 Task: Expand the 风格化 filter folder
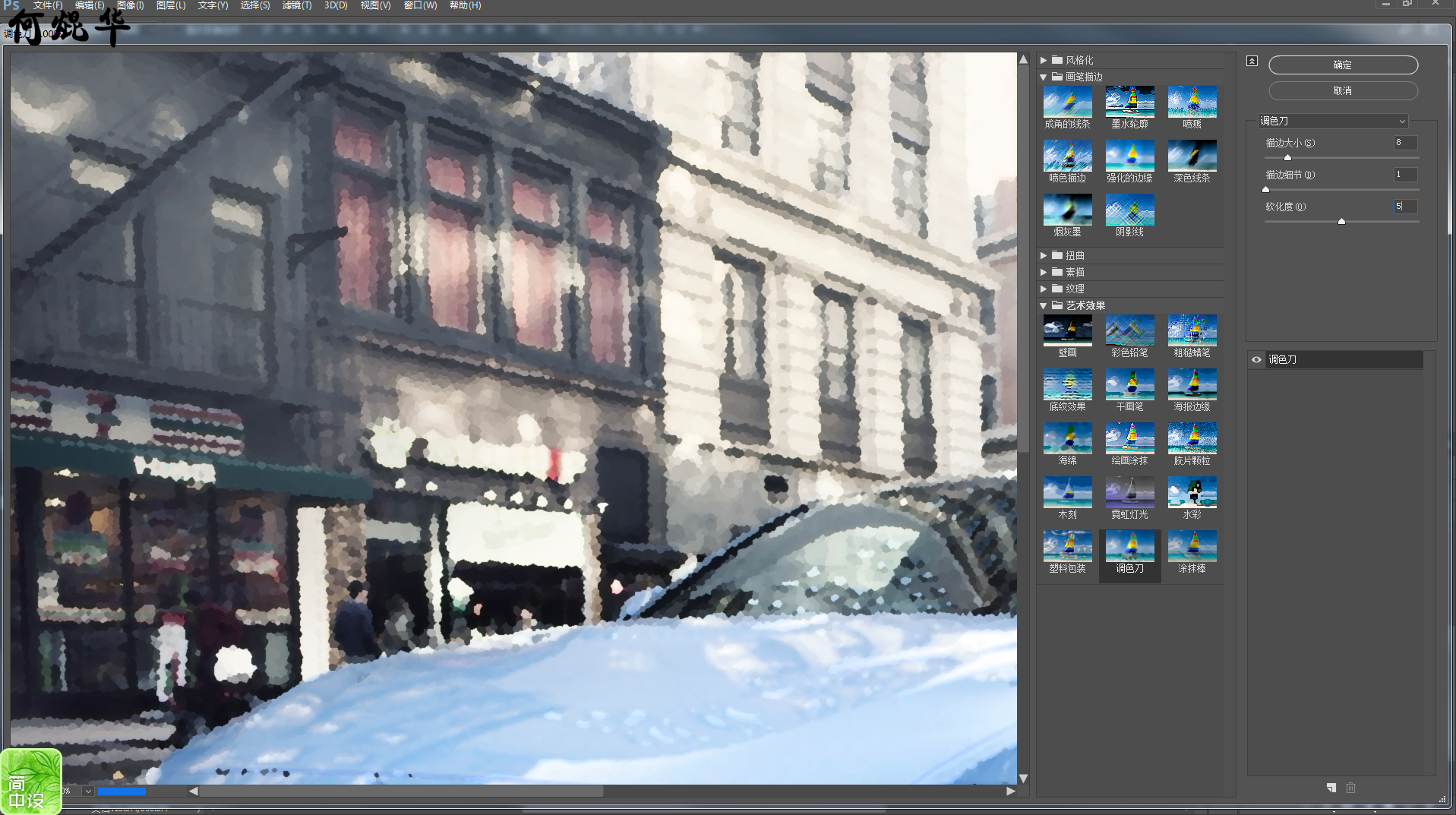click(1044, 60)
